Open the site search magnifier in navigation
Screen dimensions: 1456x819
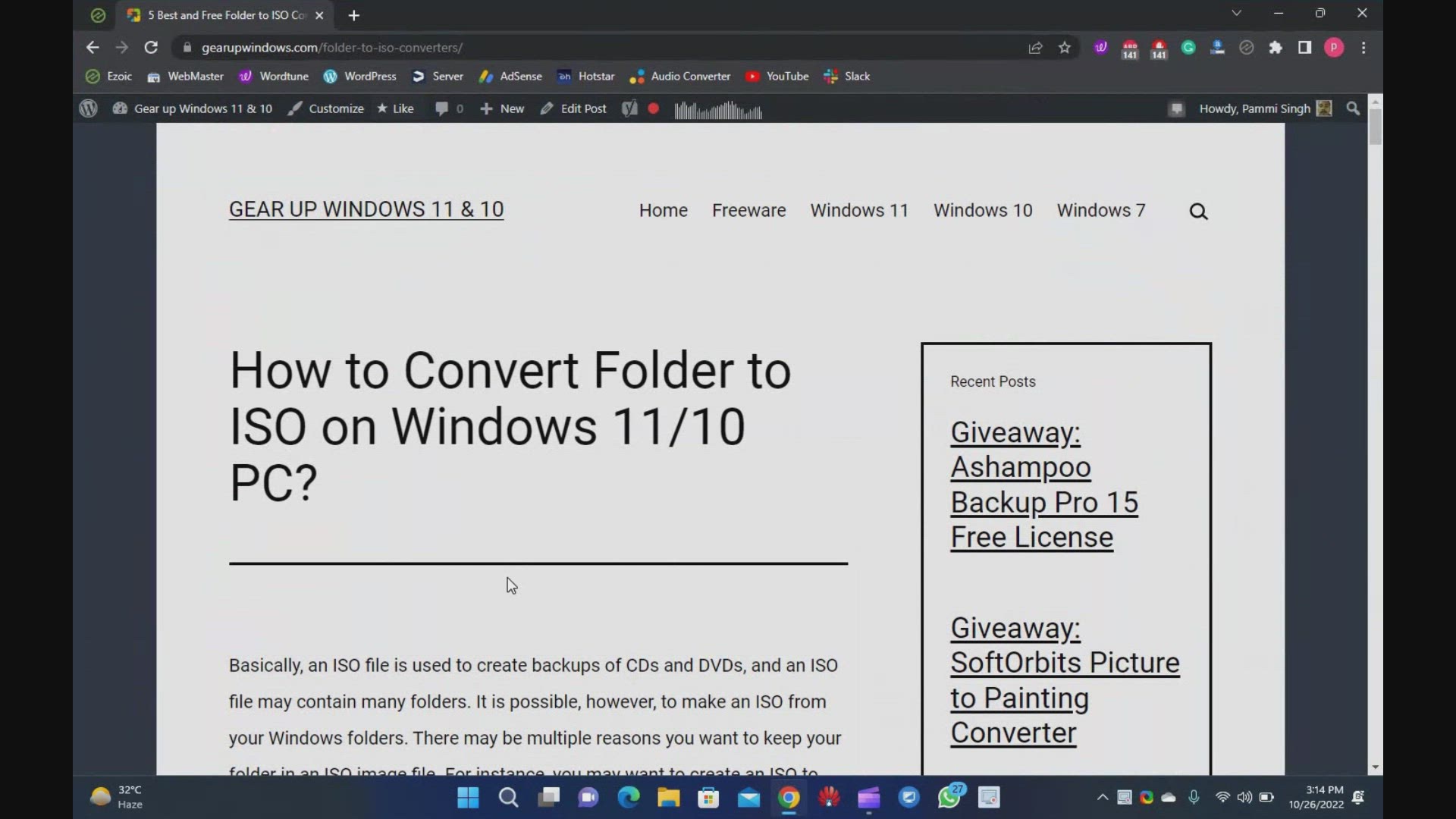pos(1198,212)
